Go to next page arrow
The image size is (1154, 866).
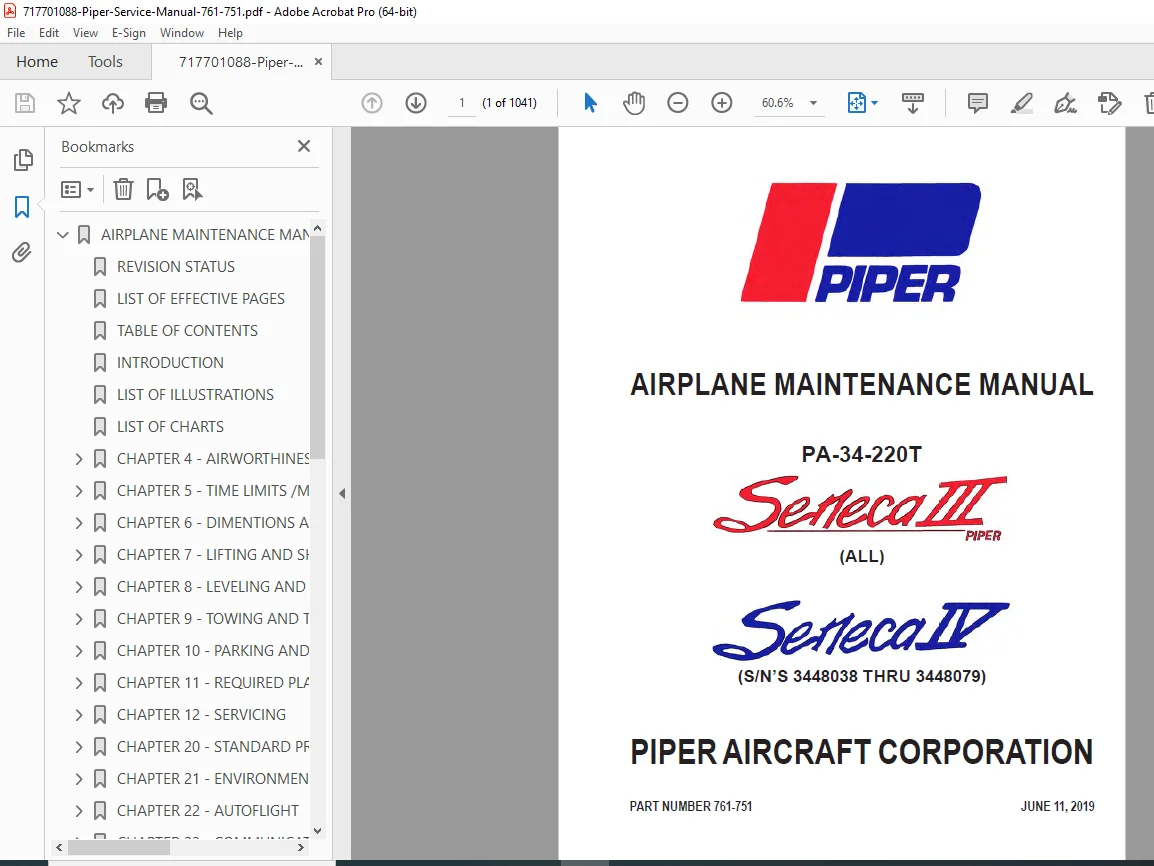[x=416, y=103]
